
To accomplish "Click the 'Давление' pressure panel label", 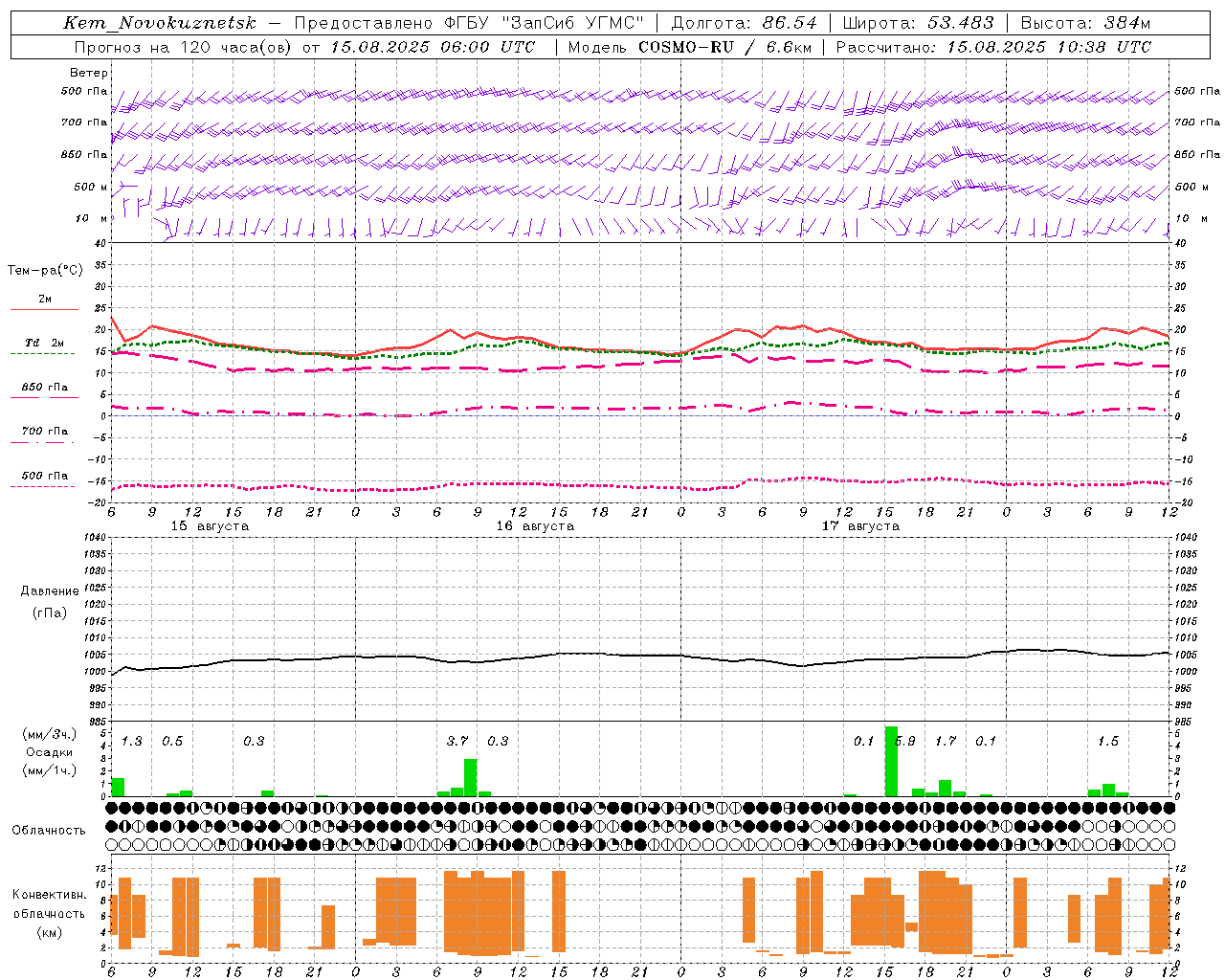I will coord(50,591).
